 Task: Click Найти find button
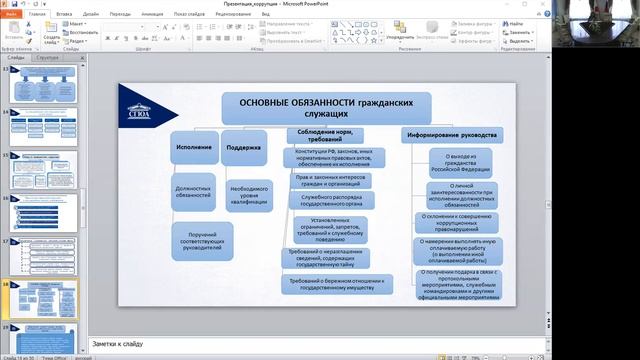(513, 24)
